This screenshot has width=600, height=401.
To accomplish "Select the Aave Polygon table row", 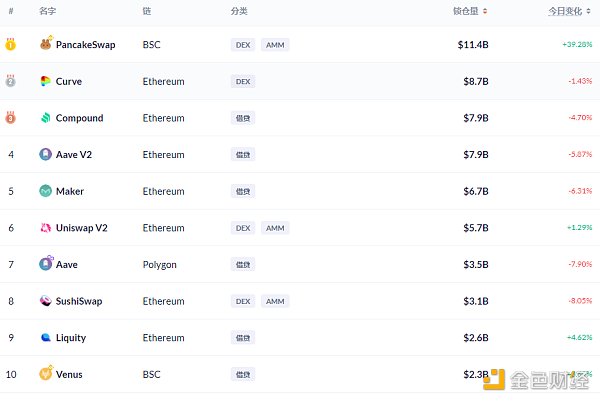I will pyautogui.click(x=300, y=265).
